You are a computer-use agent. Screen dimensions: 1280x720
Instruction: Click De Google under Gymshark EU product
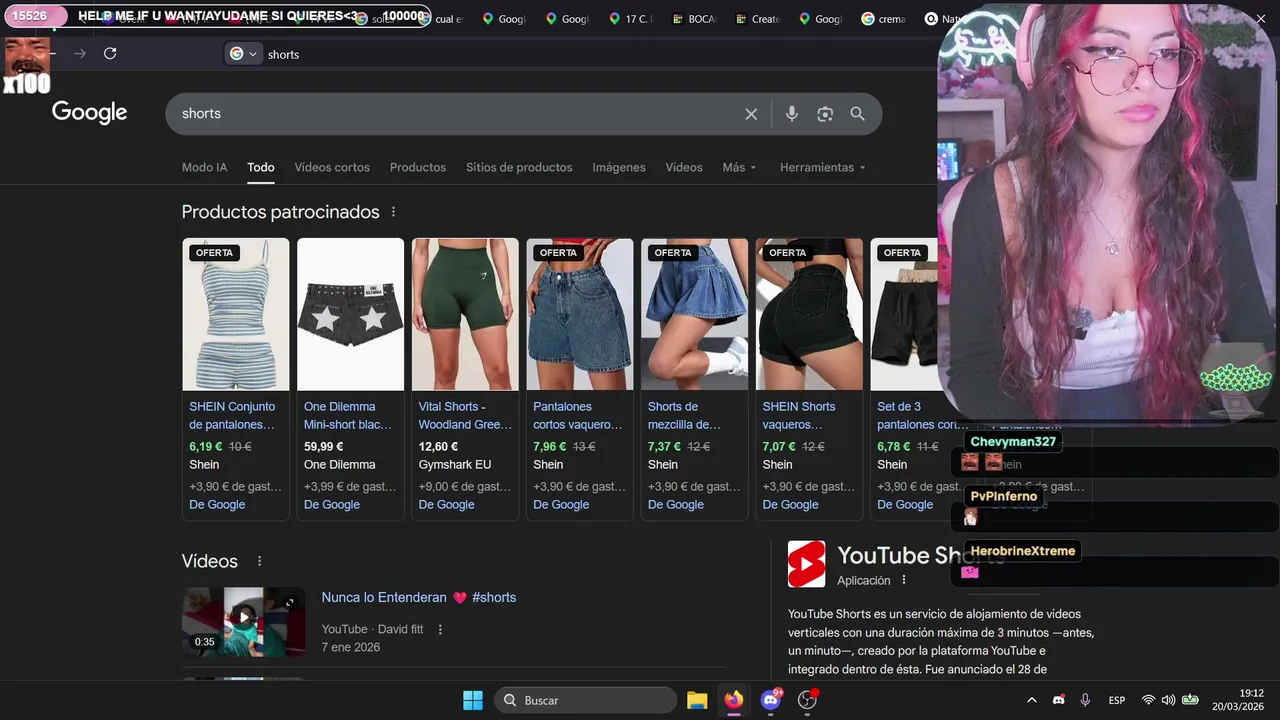pos(446,505)
